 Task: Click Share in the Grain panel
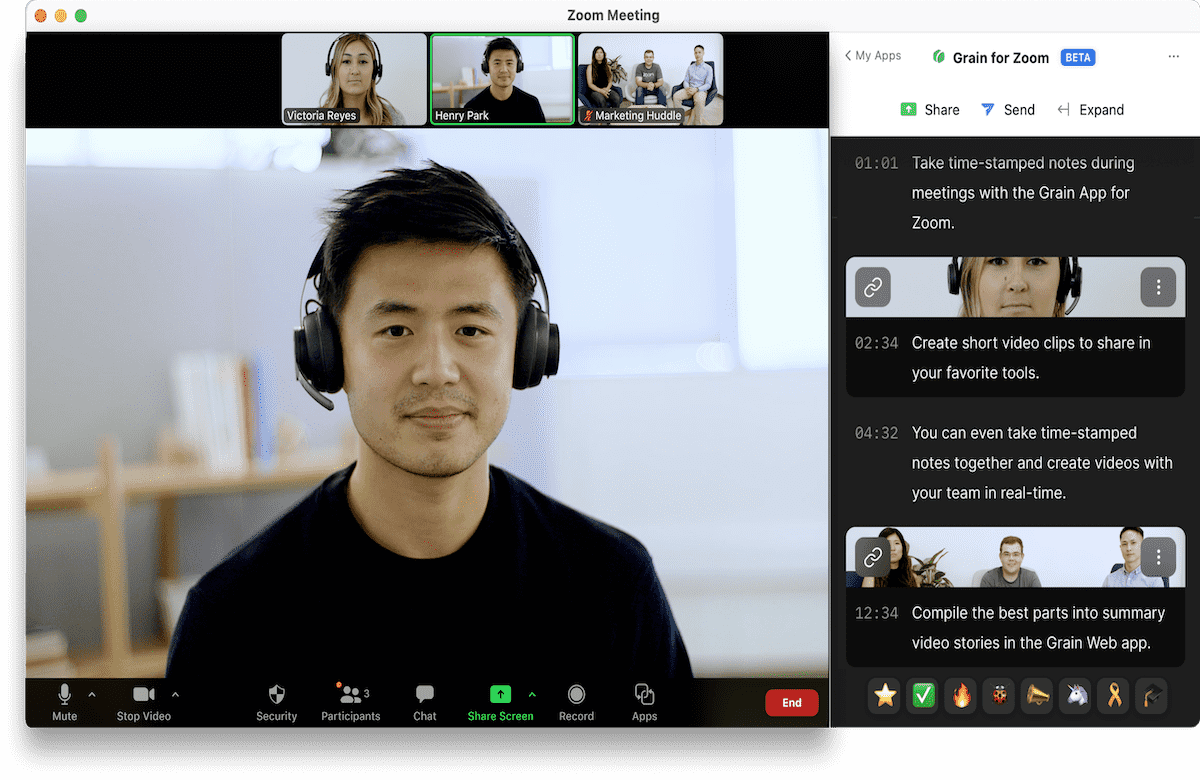coord(930,110)
